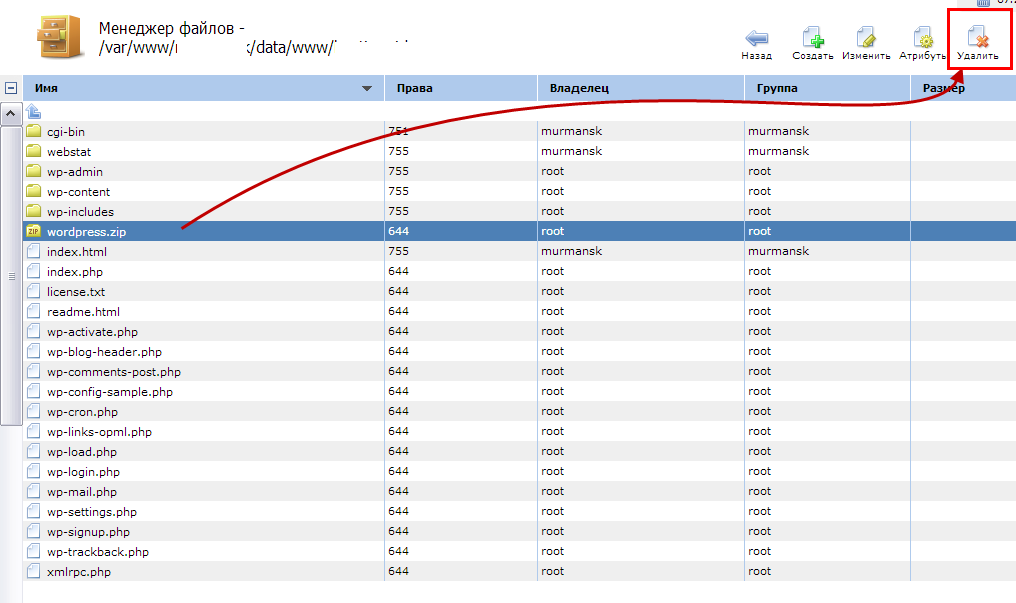Select the wp-links-opml.php file name

pyautogui.click(x=99, y=433)
